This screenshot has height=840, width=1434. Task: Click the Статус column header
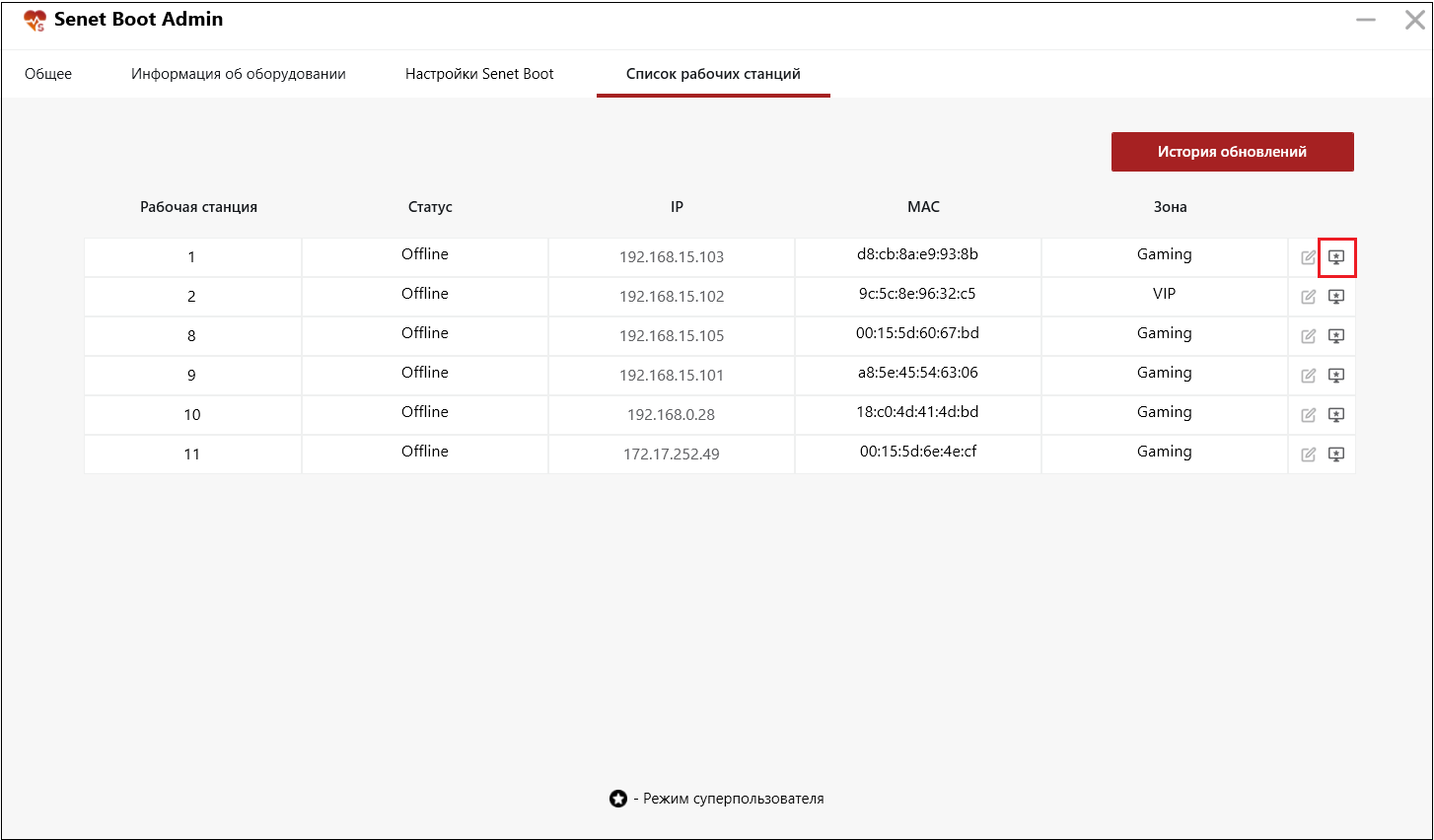click(x=430, y=207)
